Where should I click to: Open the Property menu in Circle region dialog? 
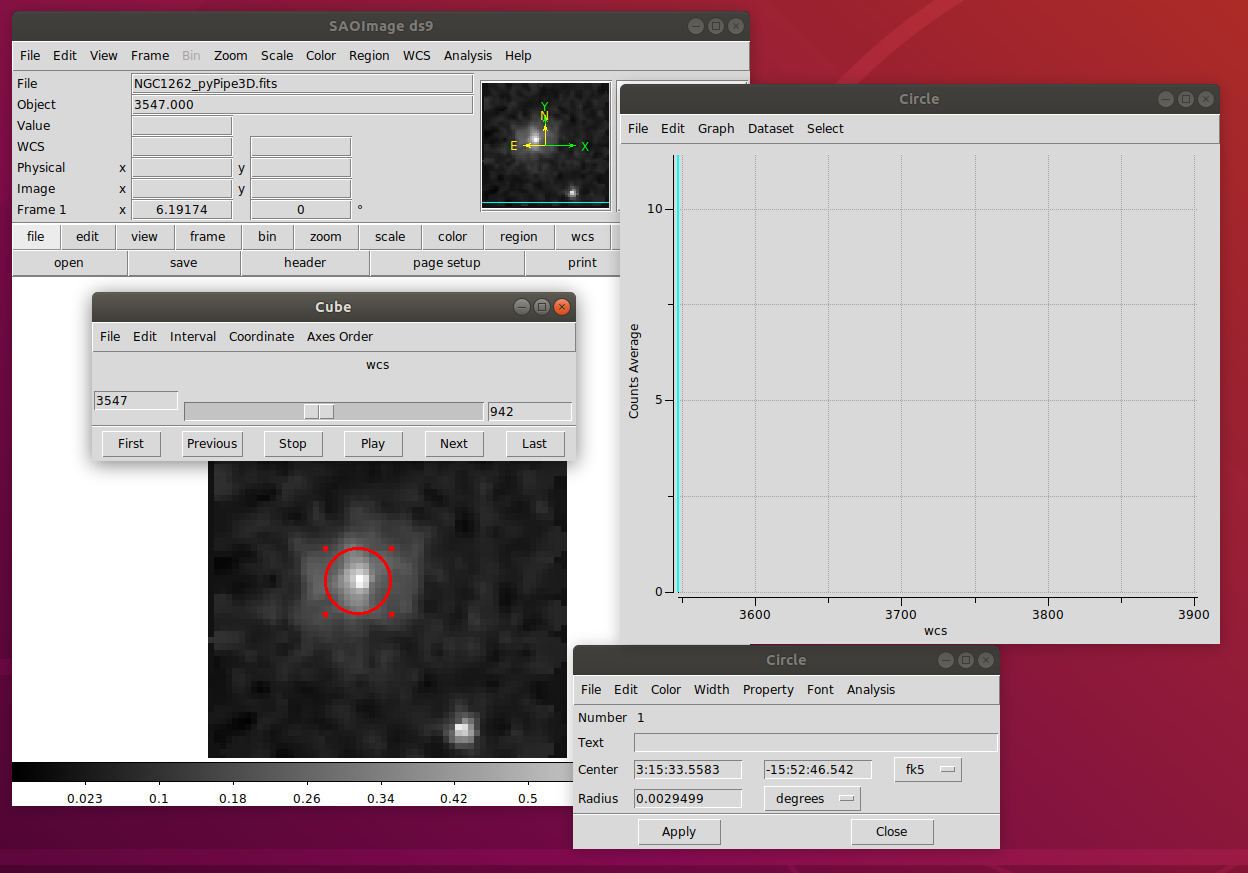[x=768, y=690]
